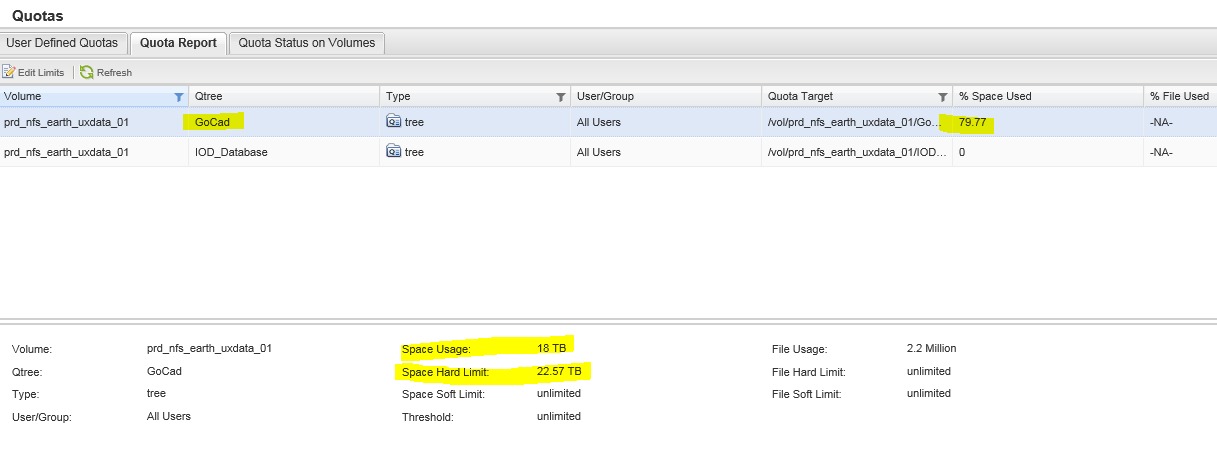Screen dimensions: 1217x450
Task: Open the Volume column filter
Action: pos(178,97)
